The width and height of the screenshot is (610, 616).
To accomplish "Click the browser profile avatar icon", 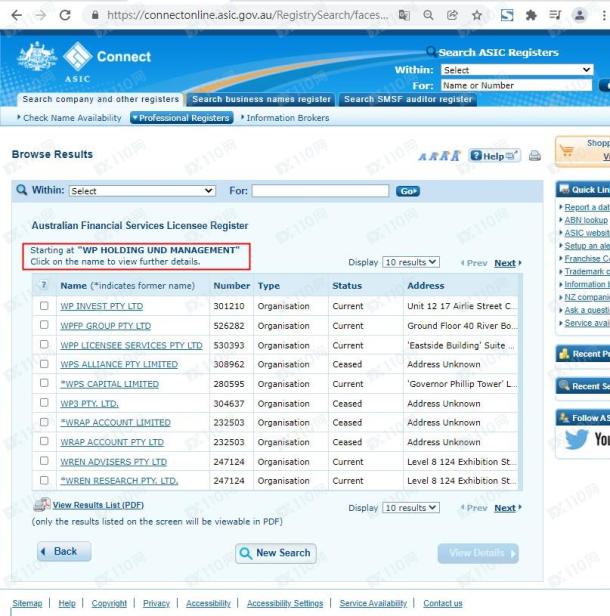I will coord(580,15).
